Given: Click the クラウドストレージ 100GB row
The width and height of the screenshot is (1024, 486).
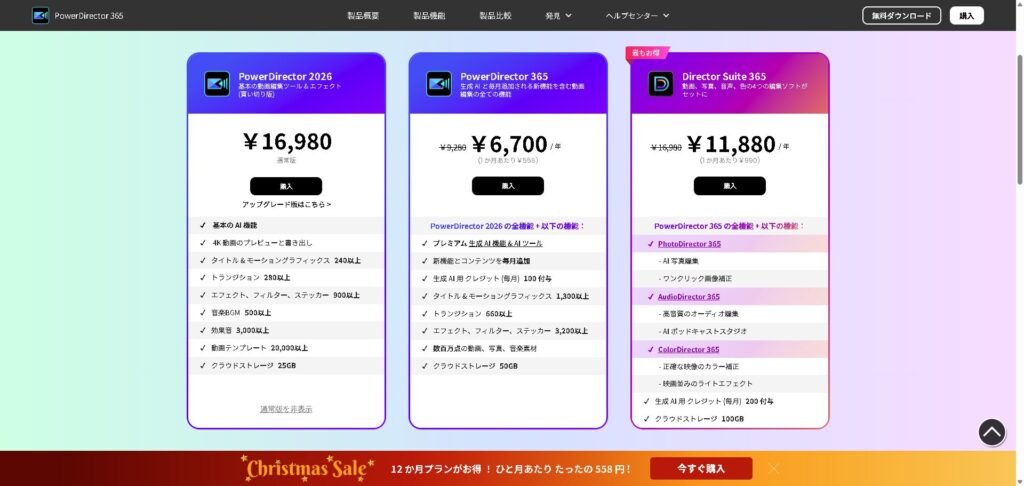Looking at the screenshot, I should pos(729,419).
